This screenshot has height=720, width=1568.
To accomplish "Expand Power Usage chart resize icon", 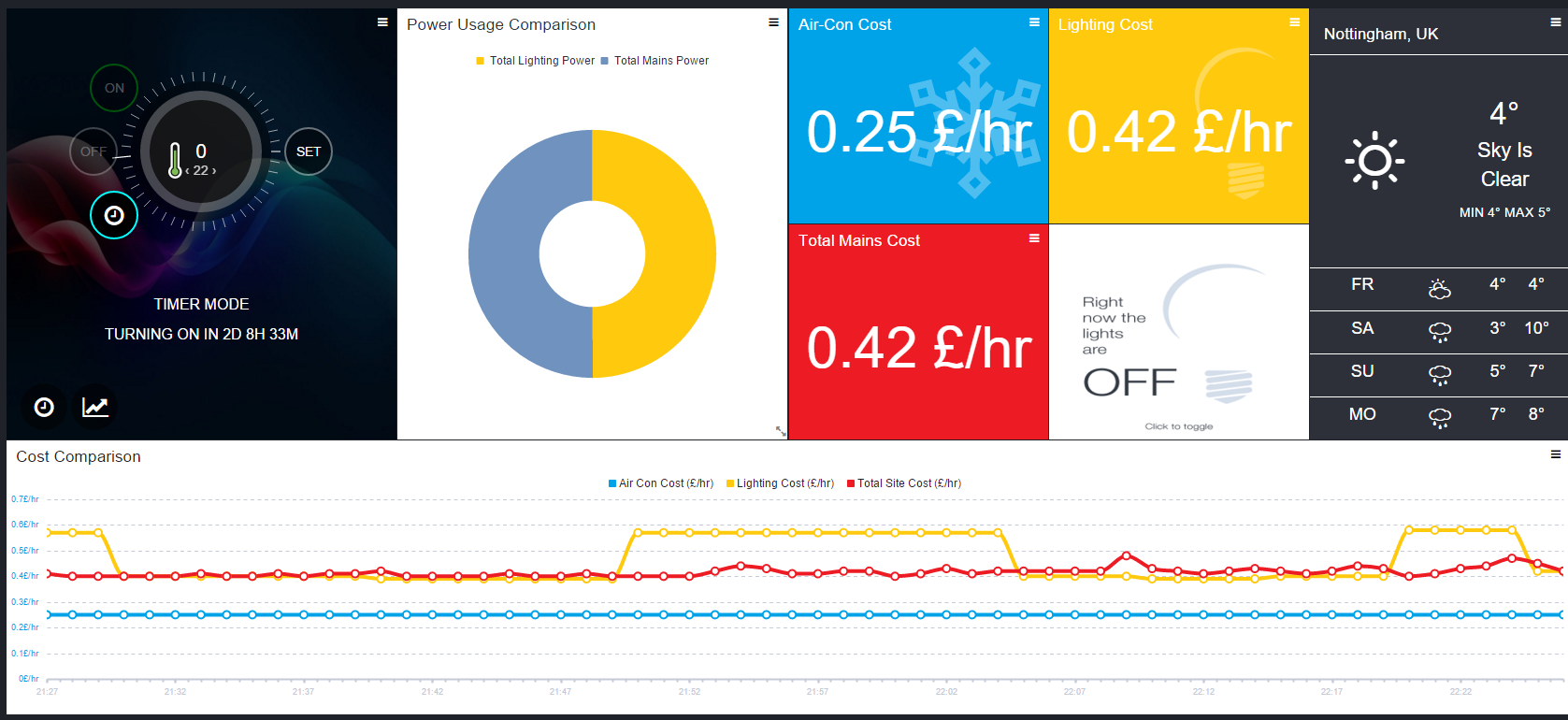I will pos(781,431).
